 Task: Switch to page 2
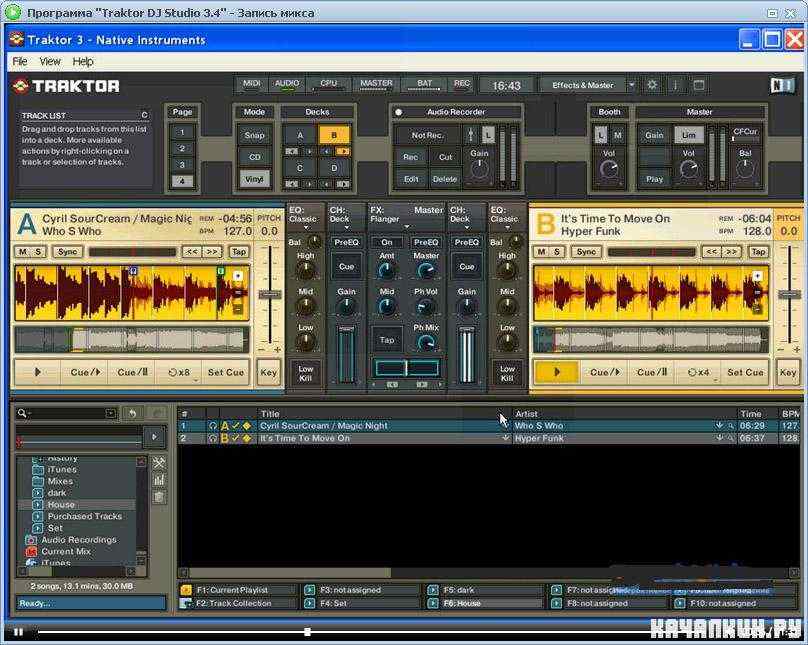[182, 148]
